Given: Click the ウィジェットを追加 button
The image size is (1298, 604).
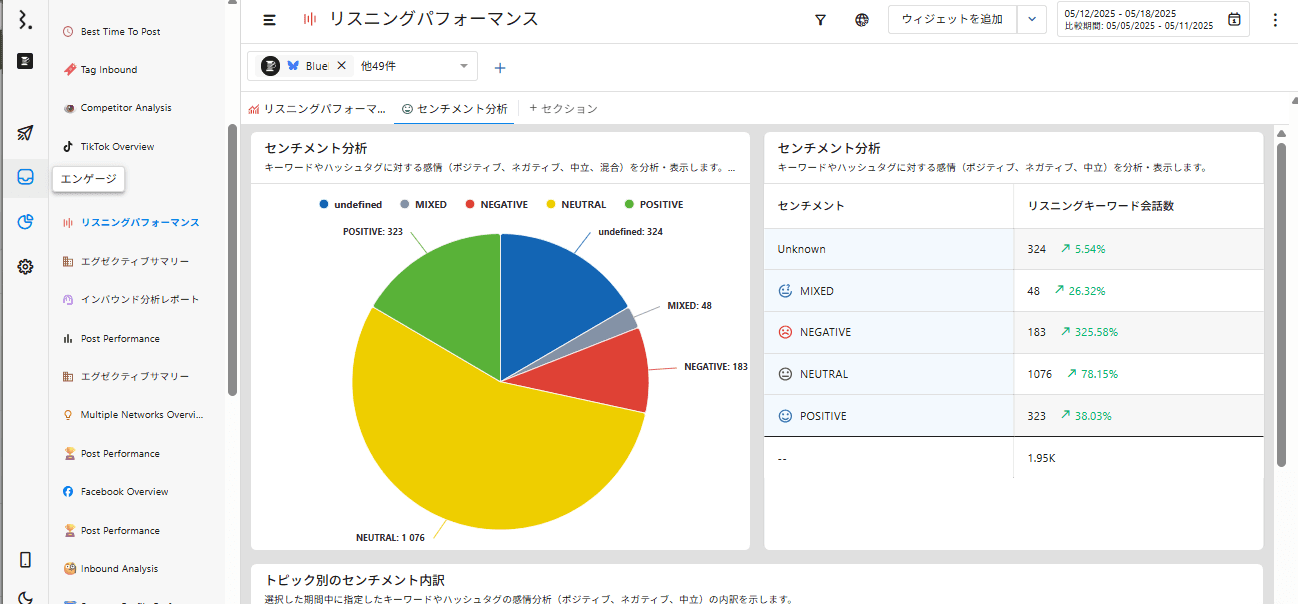Looking at the screenshot, I should 951,20.
